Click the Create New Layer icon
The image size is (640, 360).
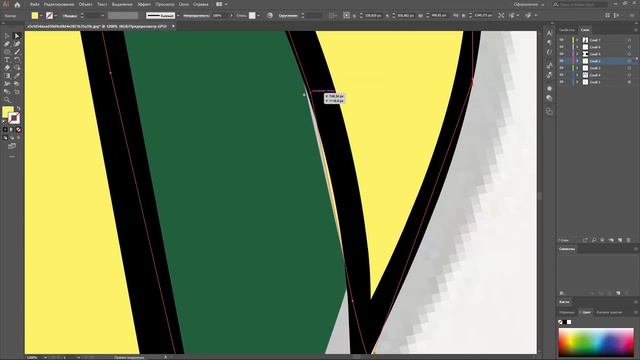pyautogui.click(x=620, y=240)
